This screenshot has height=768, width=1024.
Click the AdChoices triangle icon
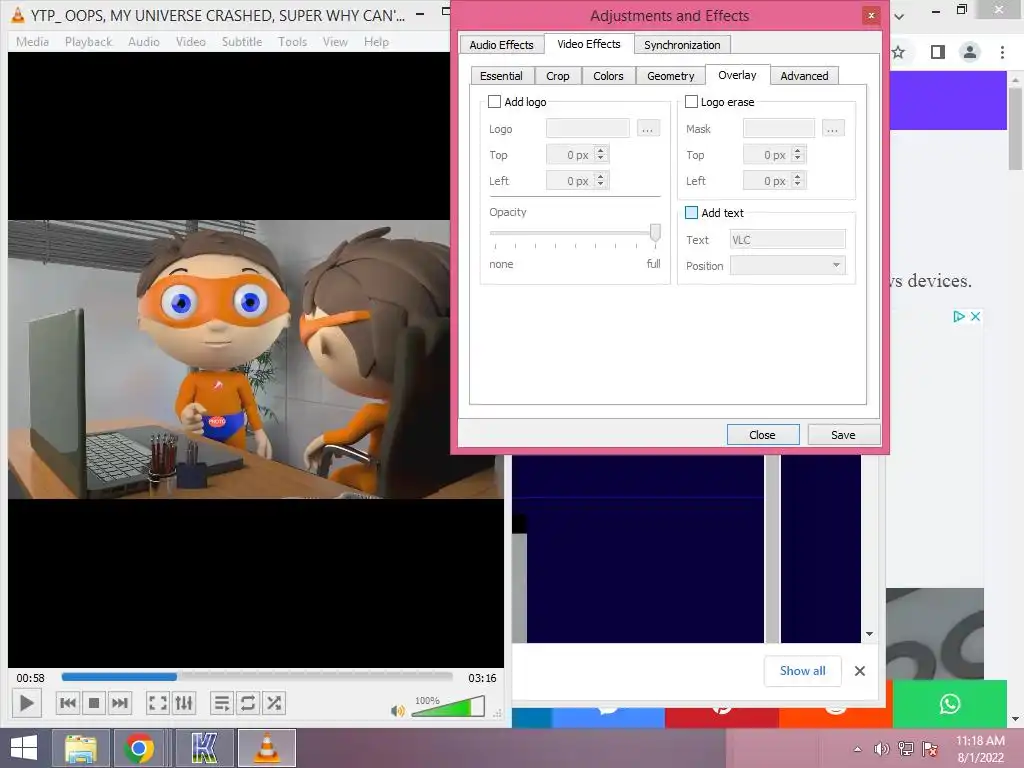coord(959,316)
